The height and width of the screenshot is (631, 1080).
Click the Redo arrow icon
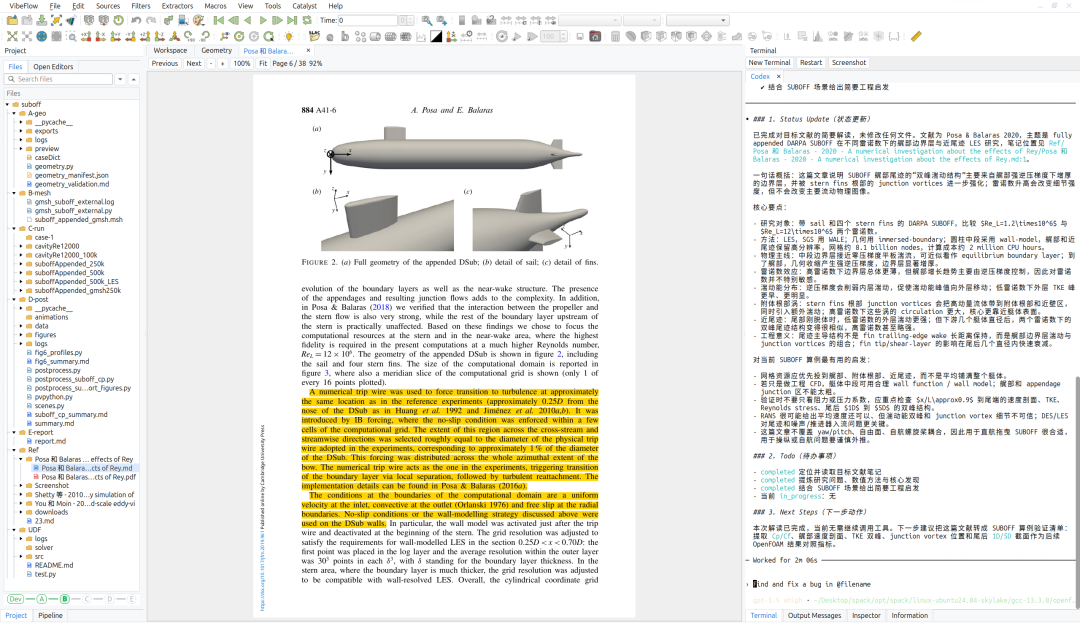pos(151,21)
